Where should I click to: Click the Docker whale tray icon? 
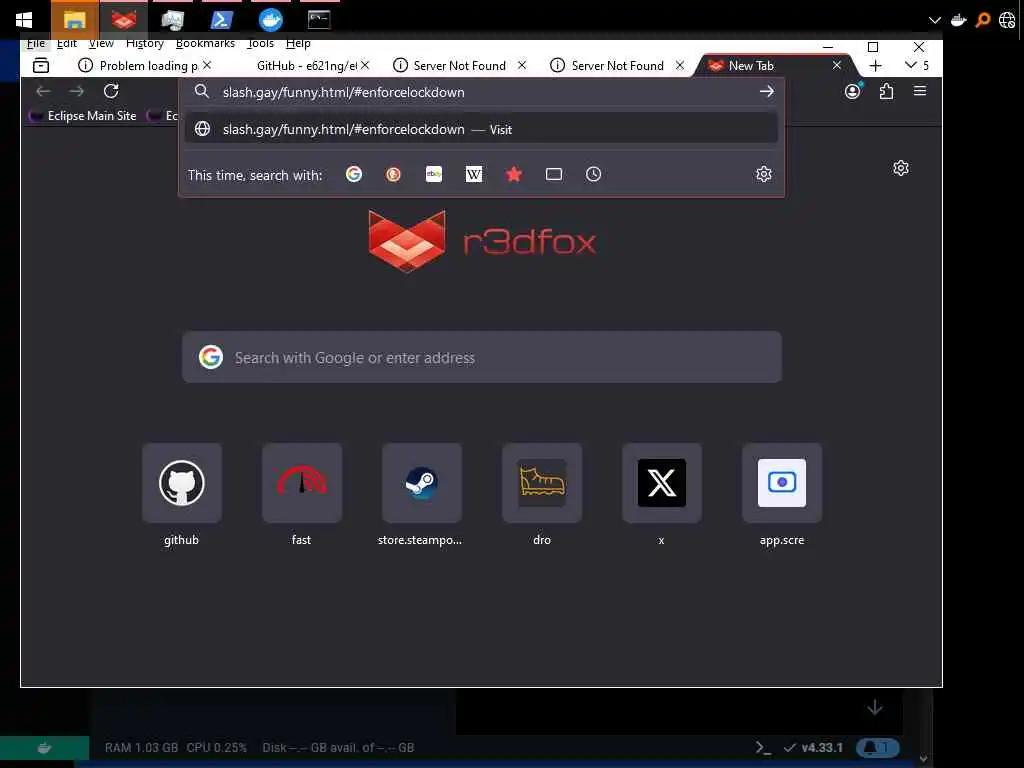click(x=959, y=20)
